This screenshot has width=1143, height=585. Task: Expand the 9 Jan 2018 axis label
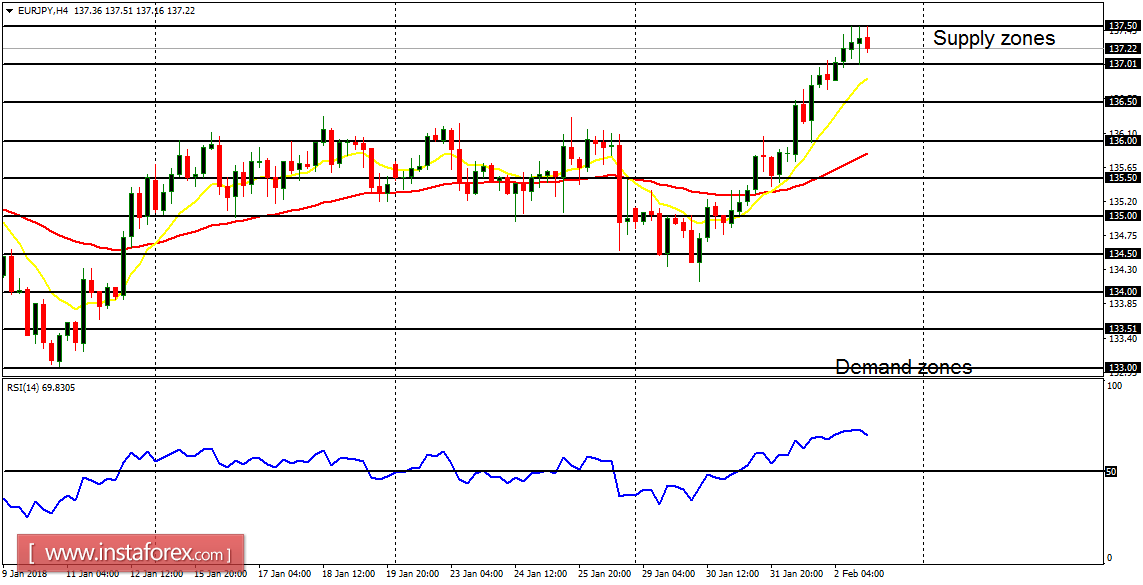(x=25, y=575)
